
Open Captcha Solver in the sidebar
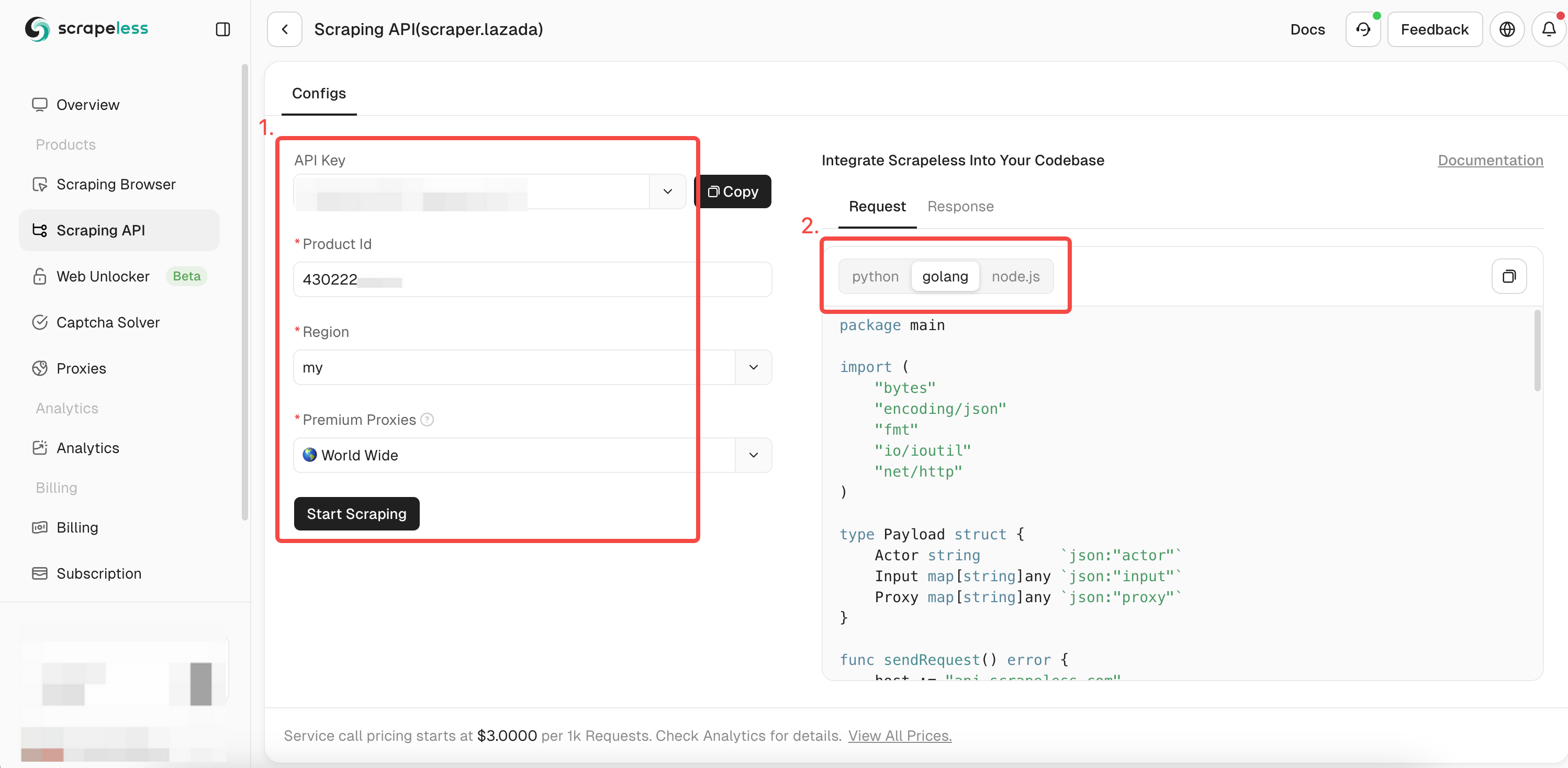point(119,323)
